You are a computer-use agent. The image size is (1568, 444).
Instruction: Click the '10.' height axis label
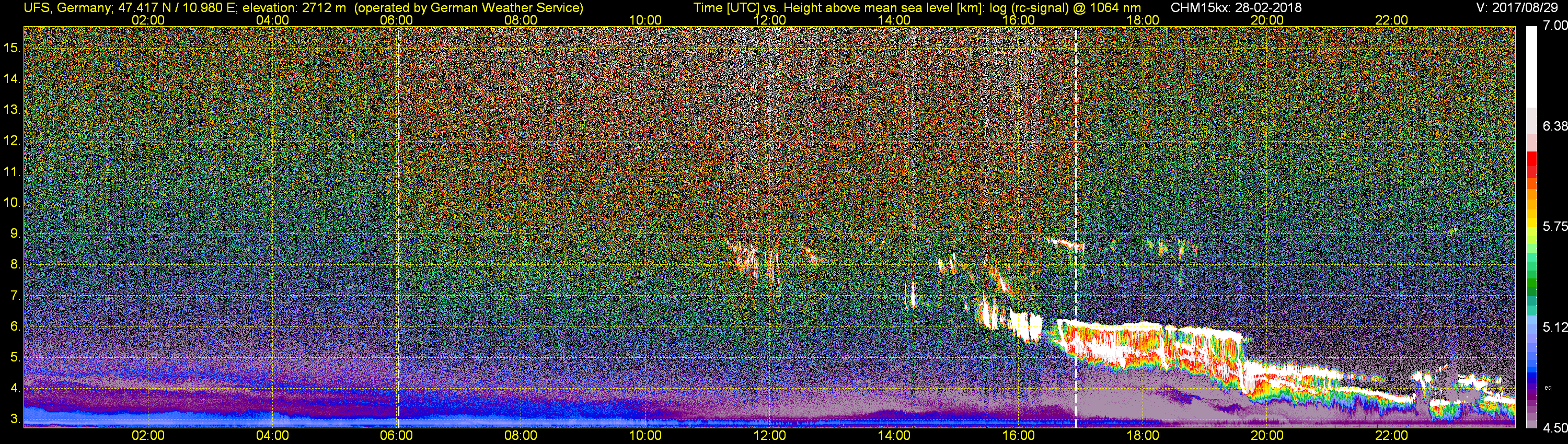(12, 203)
